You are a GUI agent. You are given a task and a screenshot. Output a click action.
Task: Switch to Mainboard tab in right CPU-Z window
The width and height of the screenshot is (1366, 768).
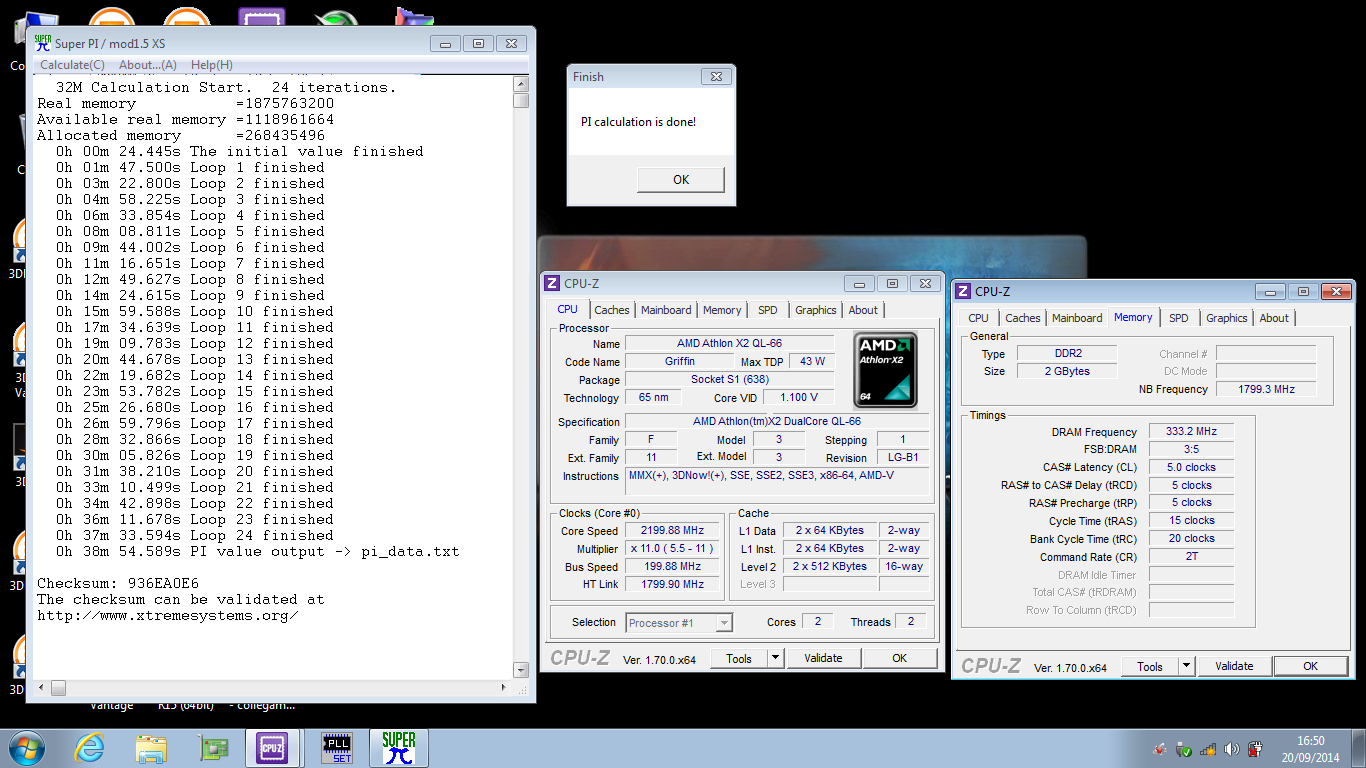click(x=1077, y=318)
